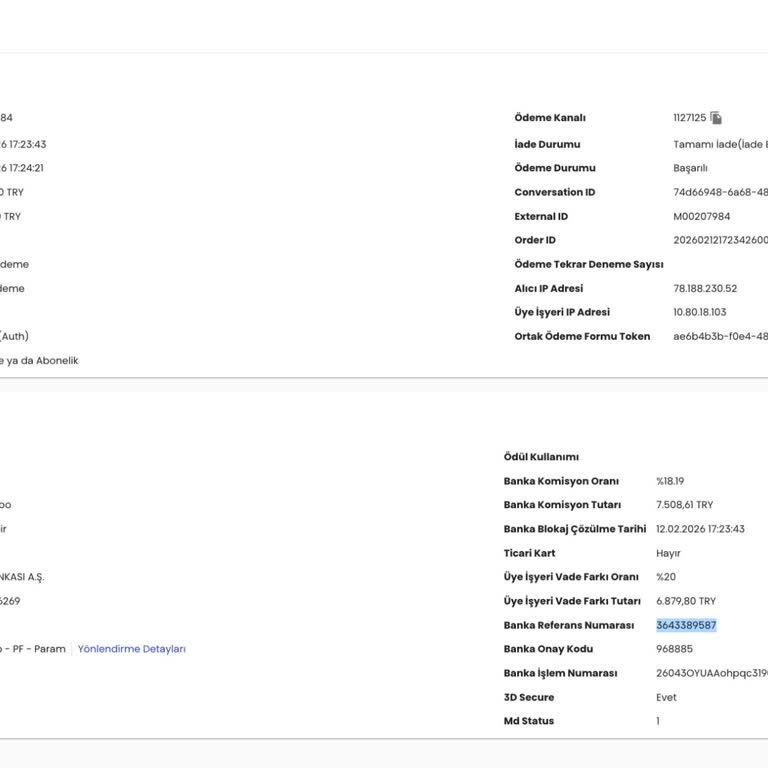This screenshot has height=768, width=768.
Task: Click the Ortak Ödeme Formu Token value
Action: coord(720,336)
